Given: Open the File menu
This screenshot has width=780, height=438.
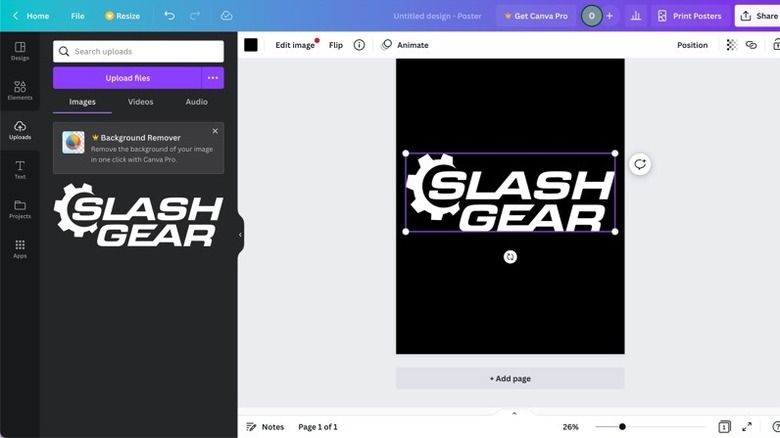Looking at the screenshot, I should pos(78,16).
